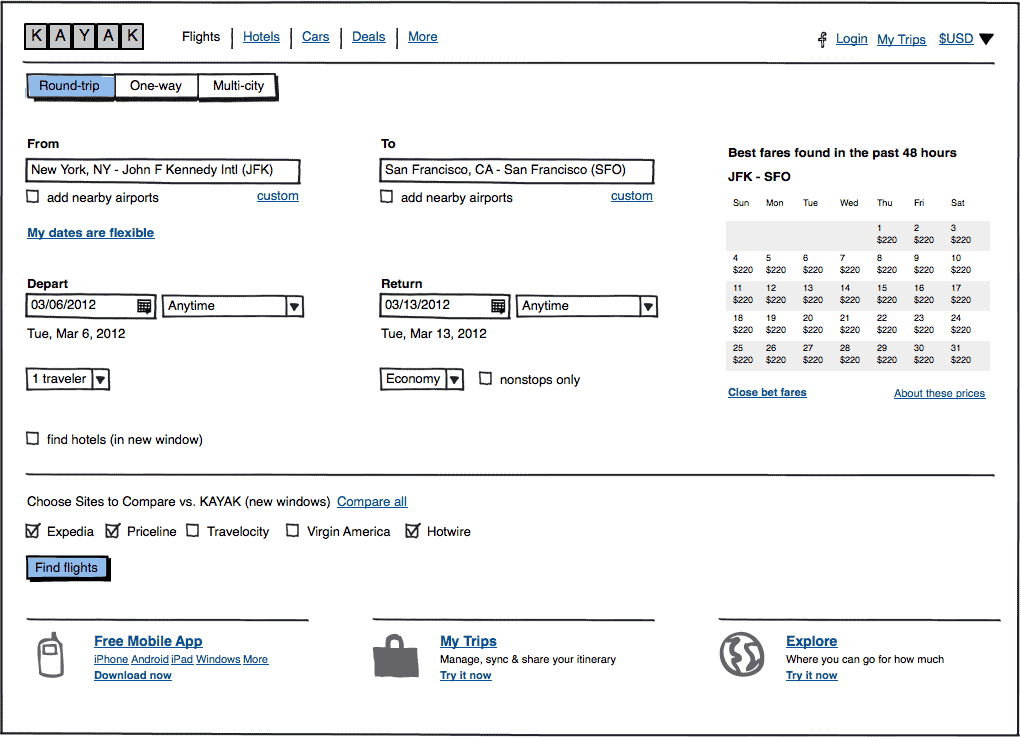This screenshot has width=1020, height=737.
Task: Open My dates are flexible link
Action: pyautogui.click(x=91, y=233)
